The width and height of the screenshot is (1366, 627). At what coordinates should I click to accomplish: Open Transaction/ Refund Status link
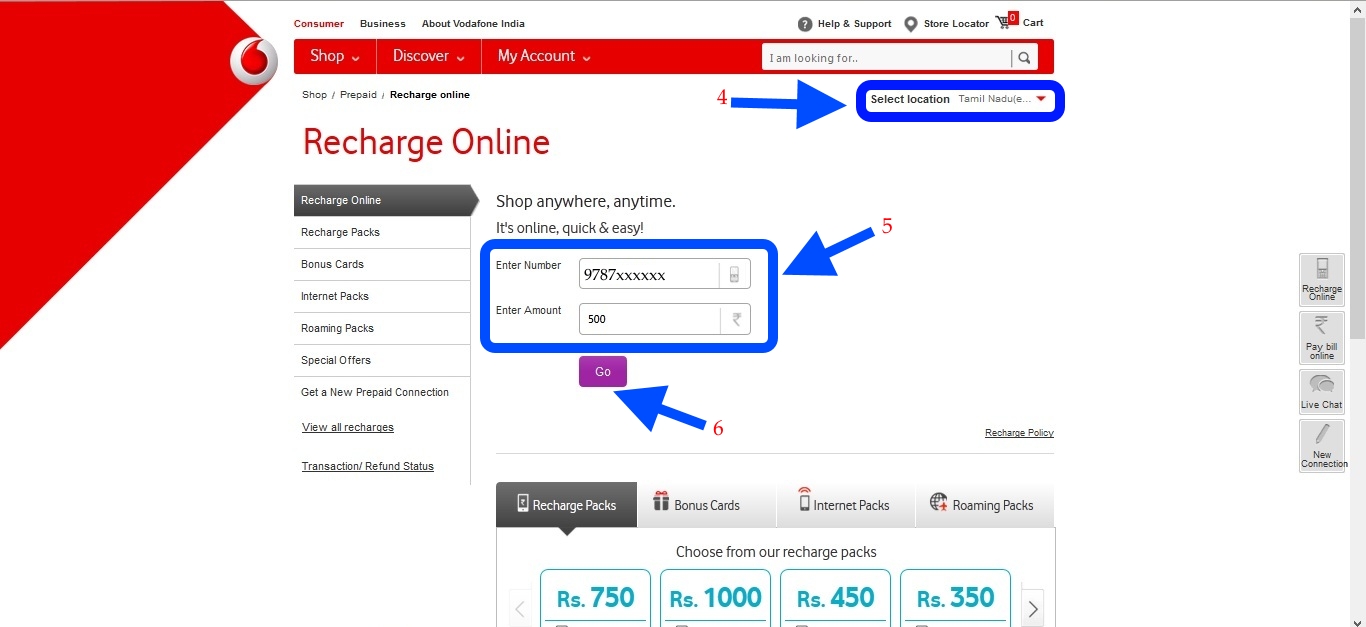pos(368,466)
